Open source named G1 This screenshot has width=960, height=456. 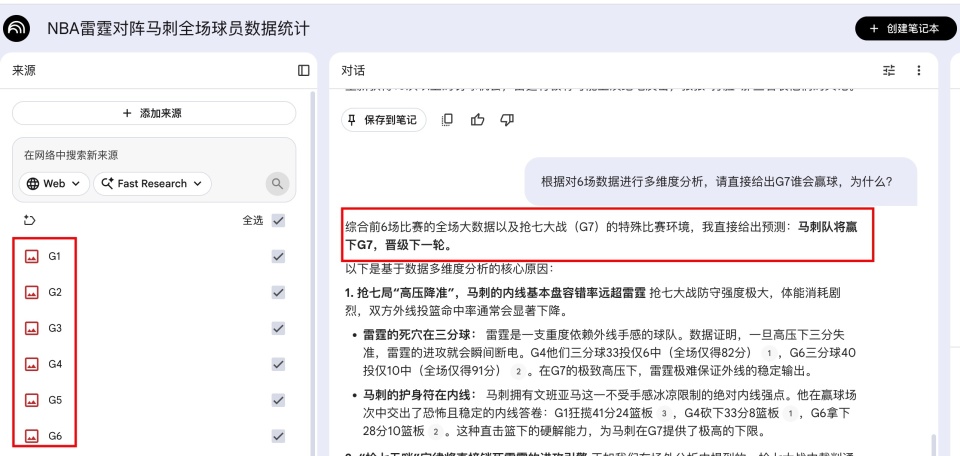tap(54, 256)
